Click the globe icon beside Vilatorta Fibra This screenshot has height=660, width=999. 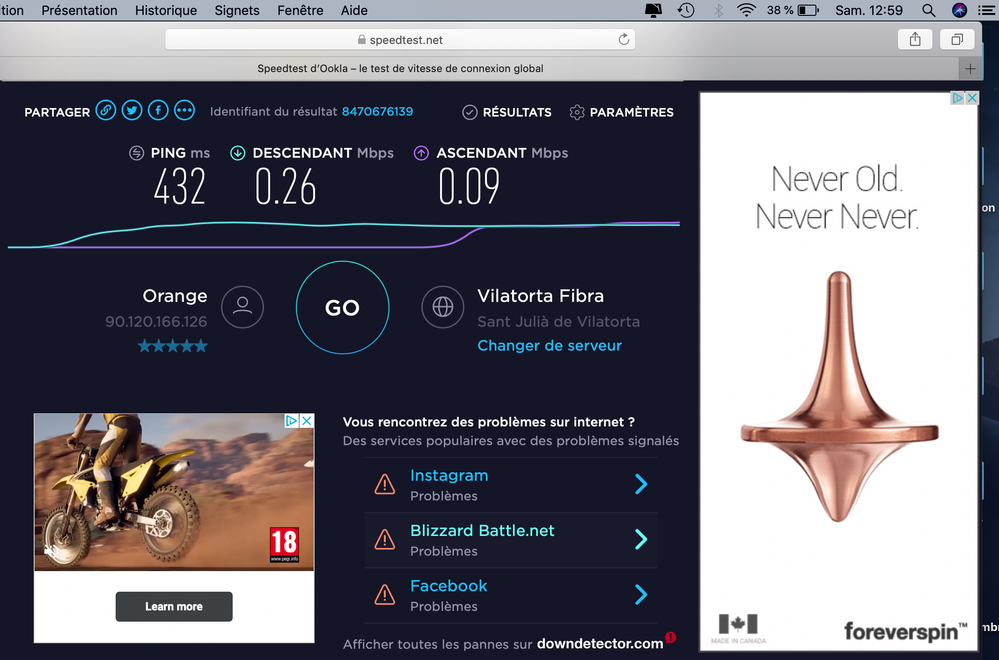(443, 307)
